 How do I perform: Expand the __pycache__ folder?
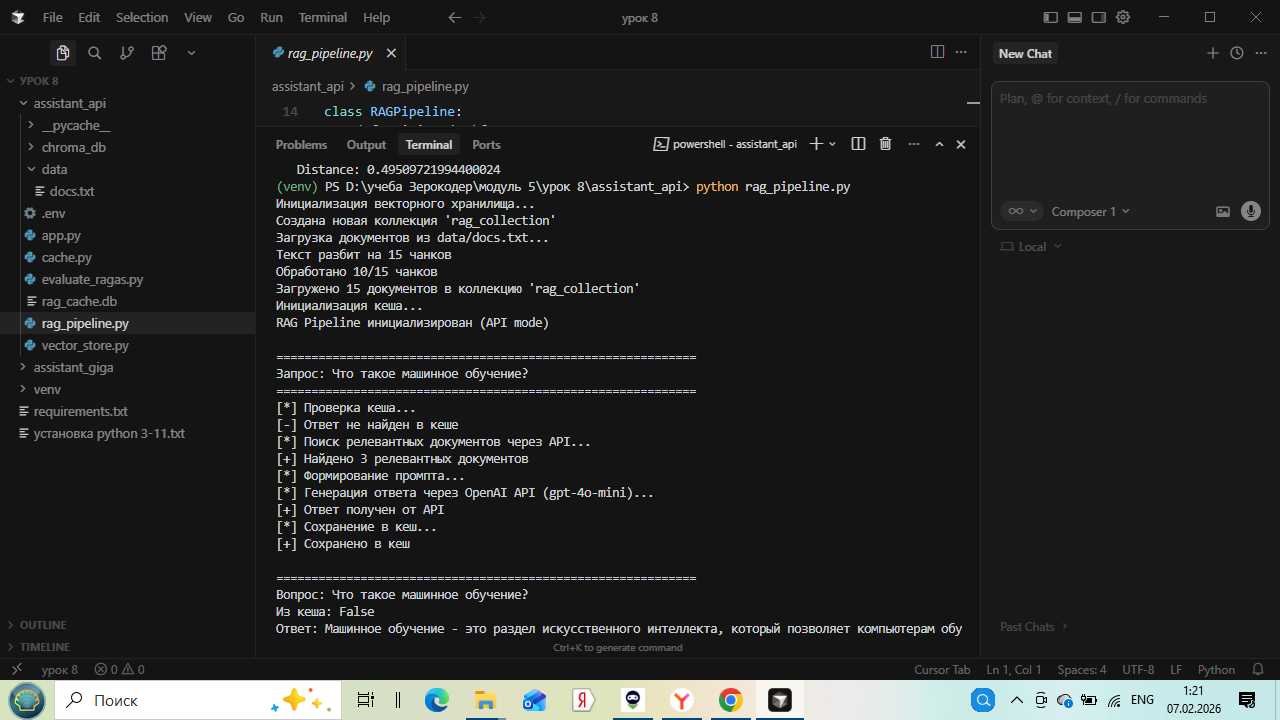pyautogui.click(x=128, y=125)
